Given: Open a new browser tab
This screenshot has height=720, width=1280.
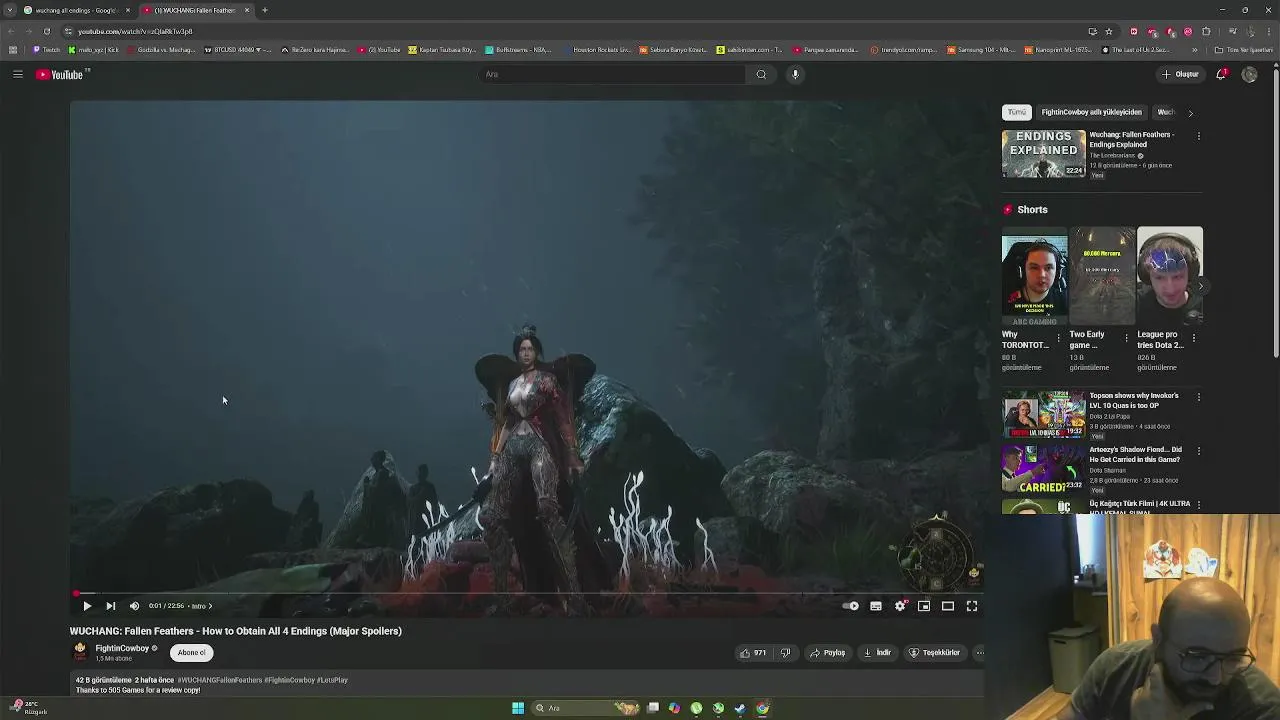Looking at the screenshot, I should 265,10.
